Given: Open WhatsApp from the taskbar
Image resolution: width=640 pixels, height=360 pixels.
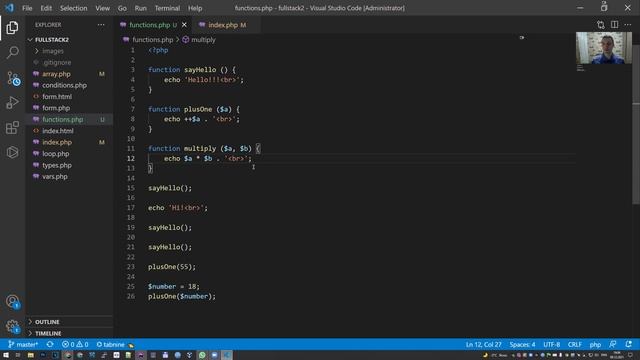Looking at the screenshot, I should 202,355.
